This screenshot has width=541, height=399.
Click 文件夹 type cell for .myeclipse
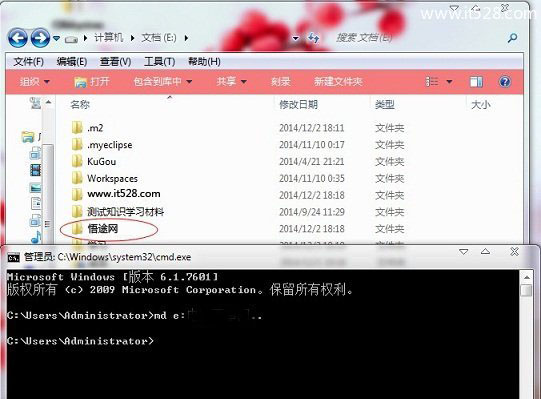390,145
